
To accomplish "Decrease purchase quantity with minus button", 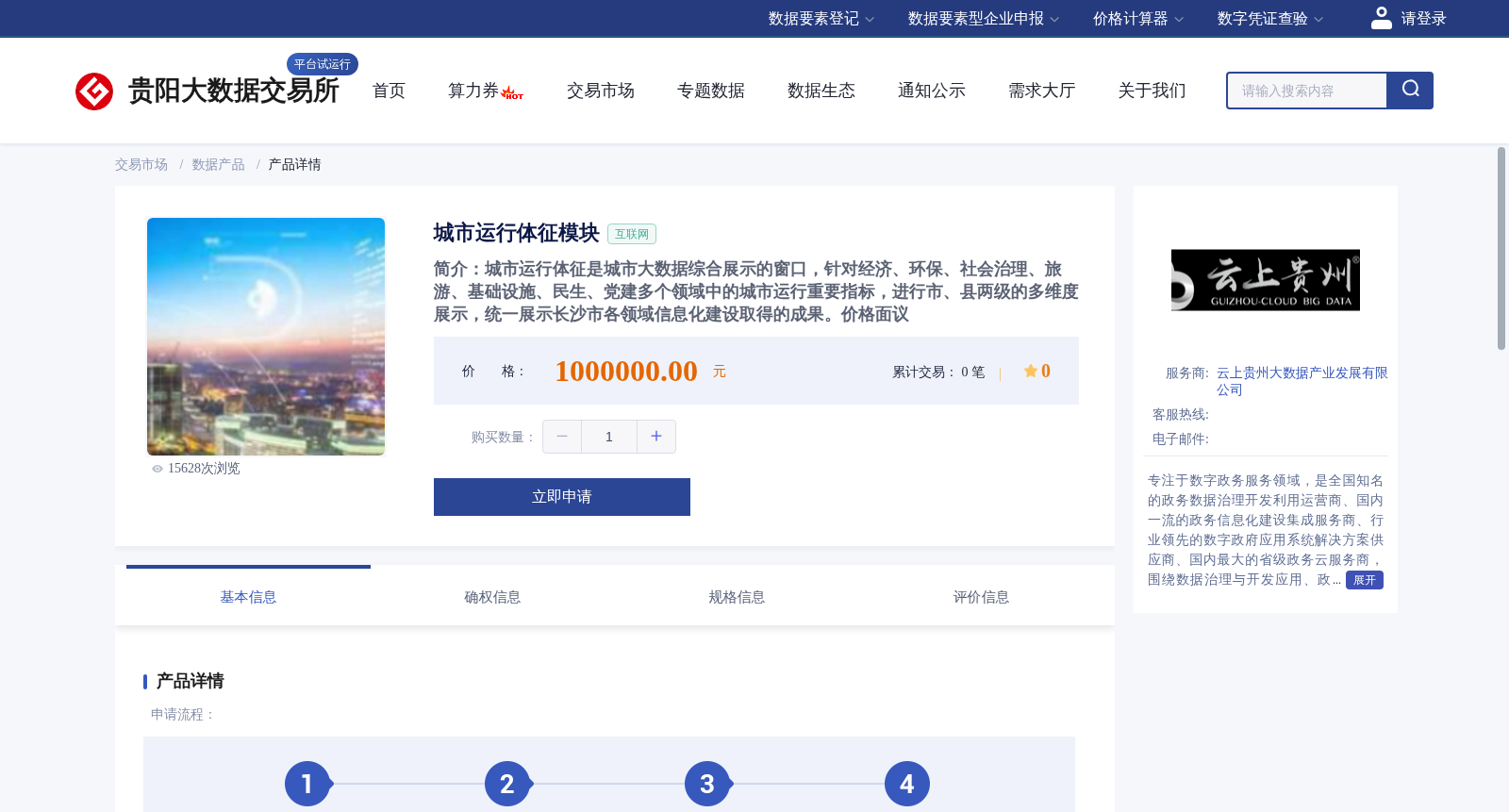I will [x=562, y=437].
